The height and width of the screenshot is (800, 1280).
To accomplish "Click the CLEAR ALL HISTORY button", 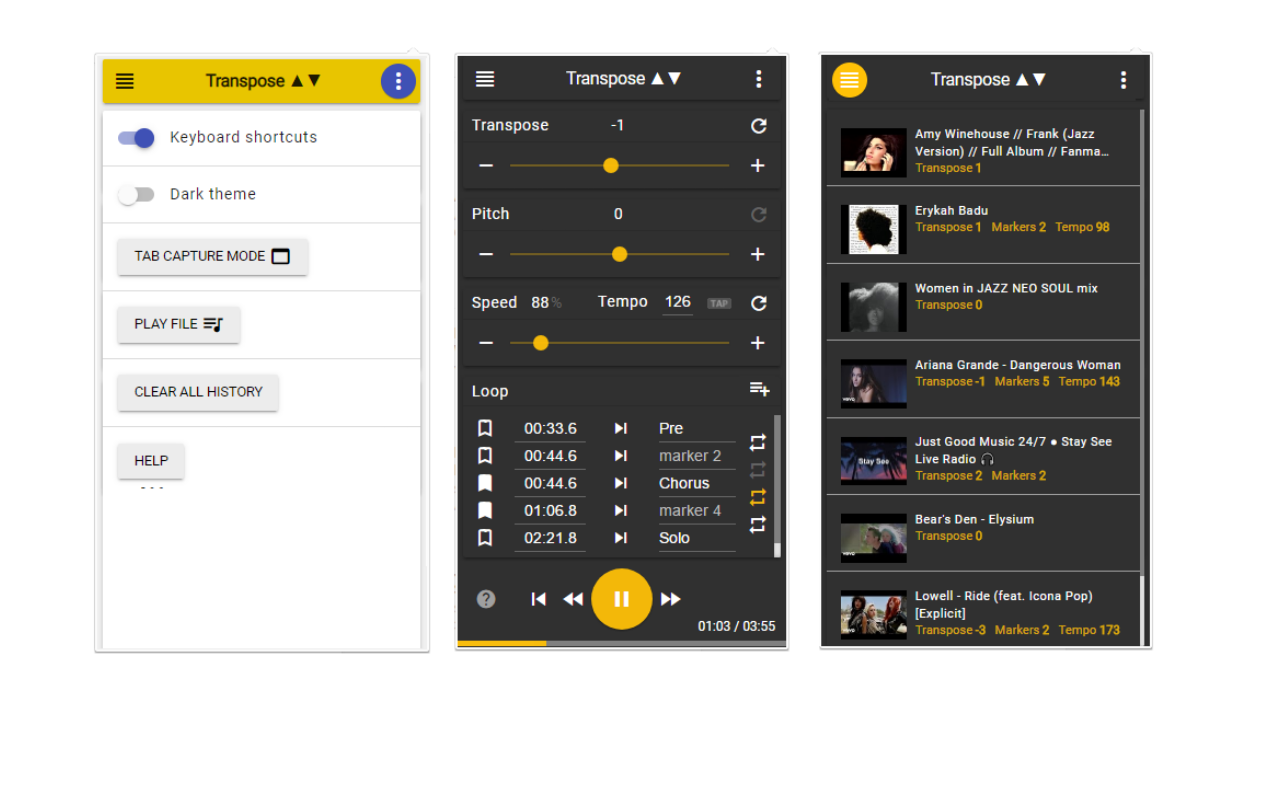I will coord(198,392).
